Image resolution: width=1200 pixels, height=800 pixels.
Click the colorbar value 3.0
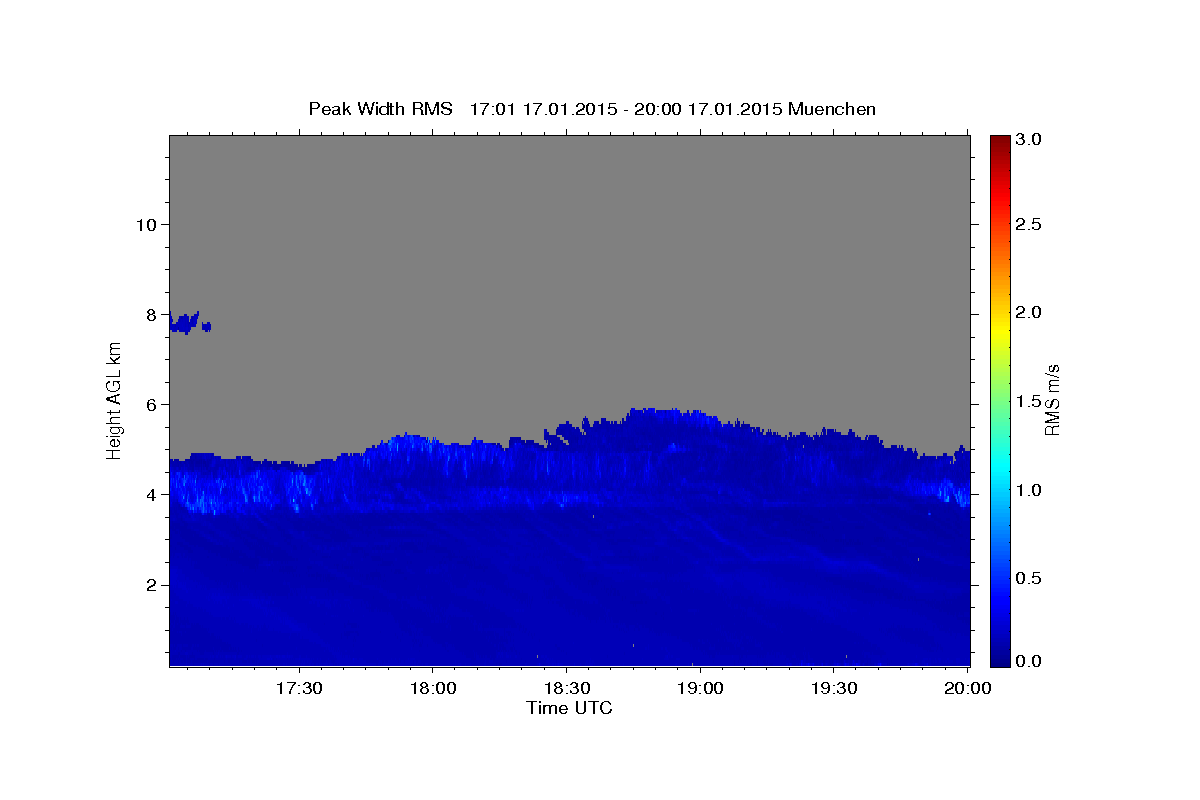click(1029, 139)
